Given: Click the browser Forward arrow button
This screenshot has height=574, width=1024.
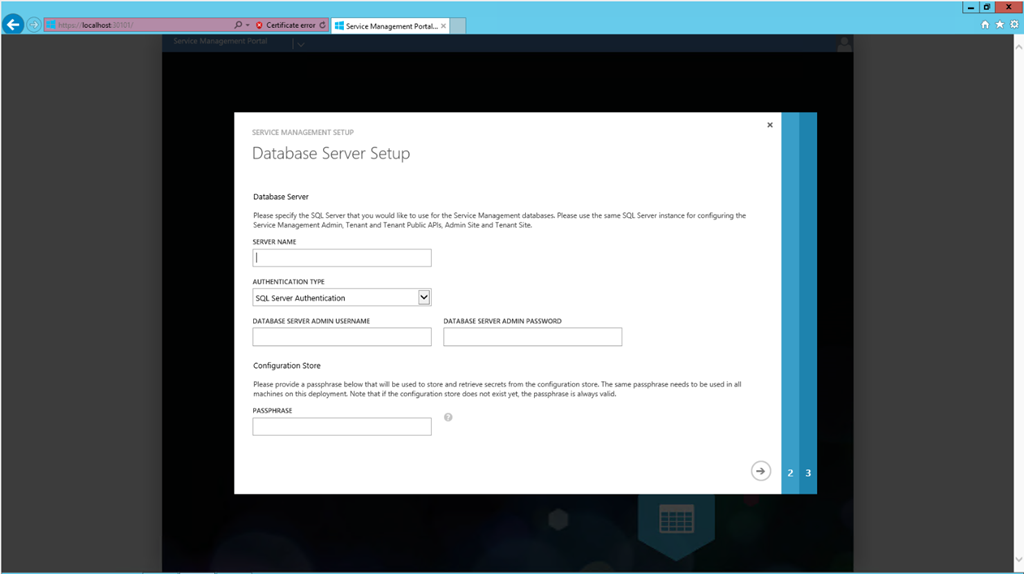Looking at the screenshot, I should click(x=34, y=25).
